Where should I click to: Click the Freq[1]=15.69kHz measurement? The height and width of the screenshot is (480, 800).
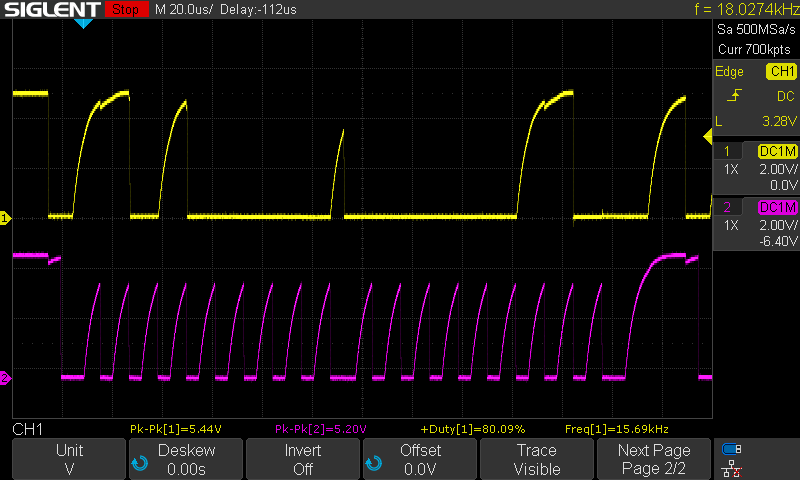pyautogui.click(x=616, y=429)
